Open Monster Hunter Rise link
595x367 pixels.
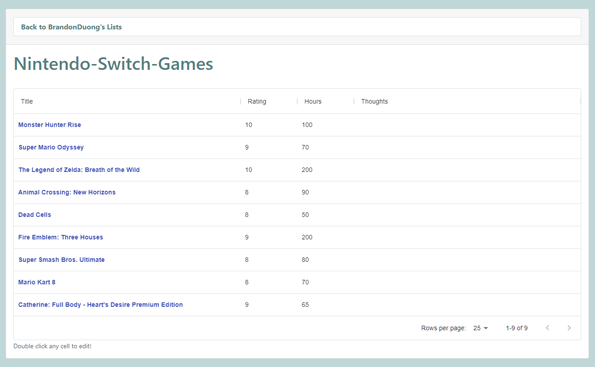point(50,125)
